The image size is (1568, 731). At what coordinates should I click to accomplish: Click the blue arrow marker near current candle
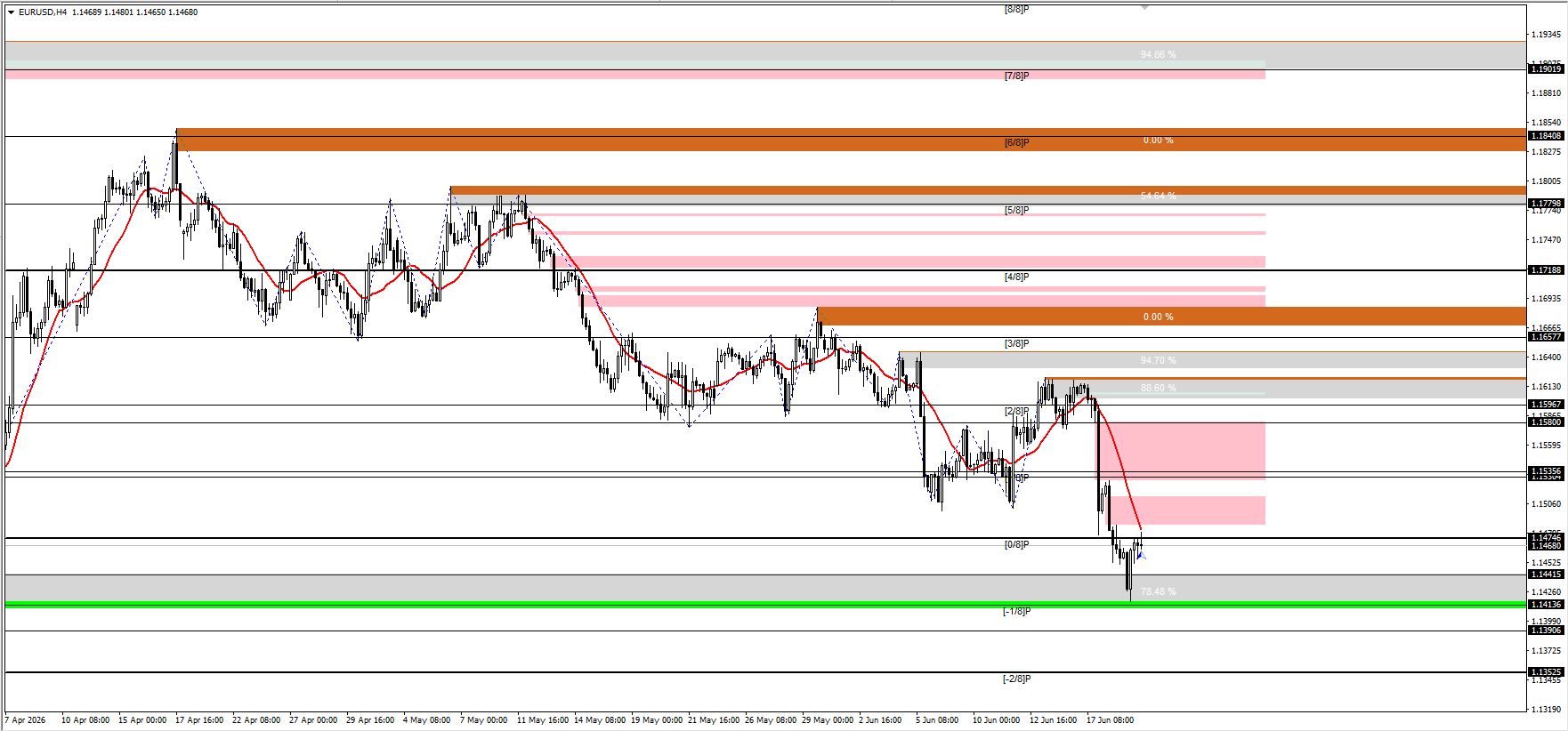pos(1142,556)
